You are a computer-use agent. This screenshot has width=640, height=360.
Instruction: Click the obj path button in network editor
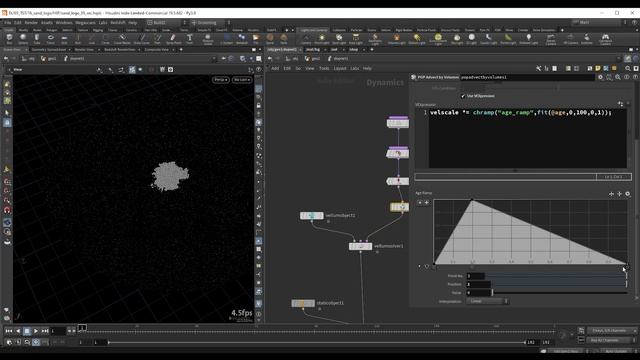tap(292, 58)
